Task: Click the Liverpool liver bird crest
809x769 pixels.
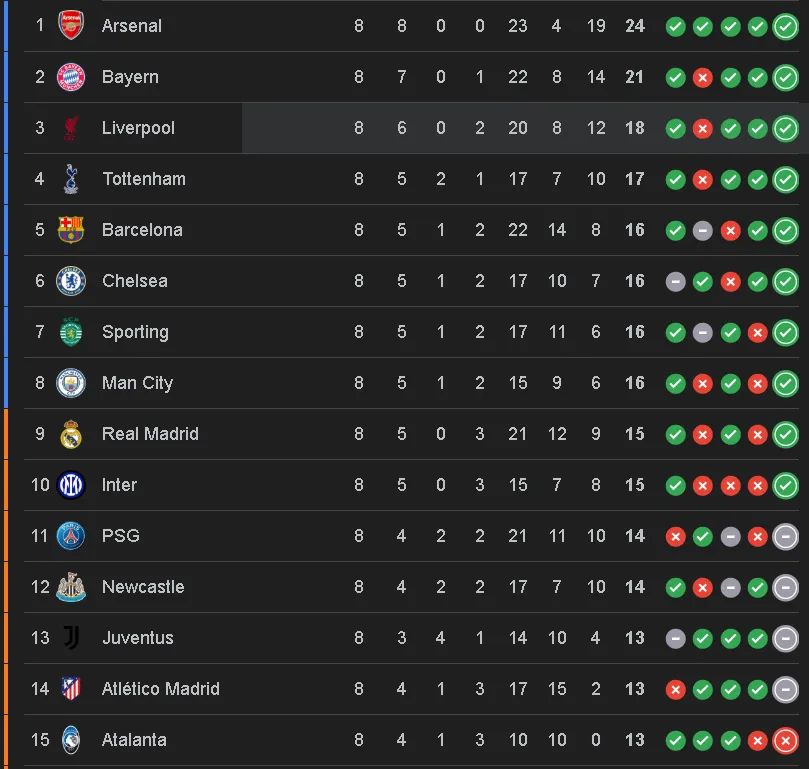Action: 71,128
